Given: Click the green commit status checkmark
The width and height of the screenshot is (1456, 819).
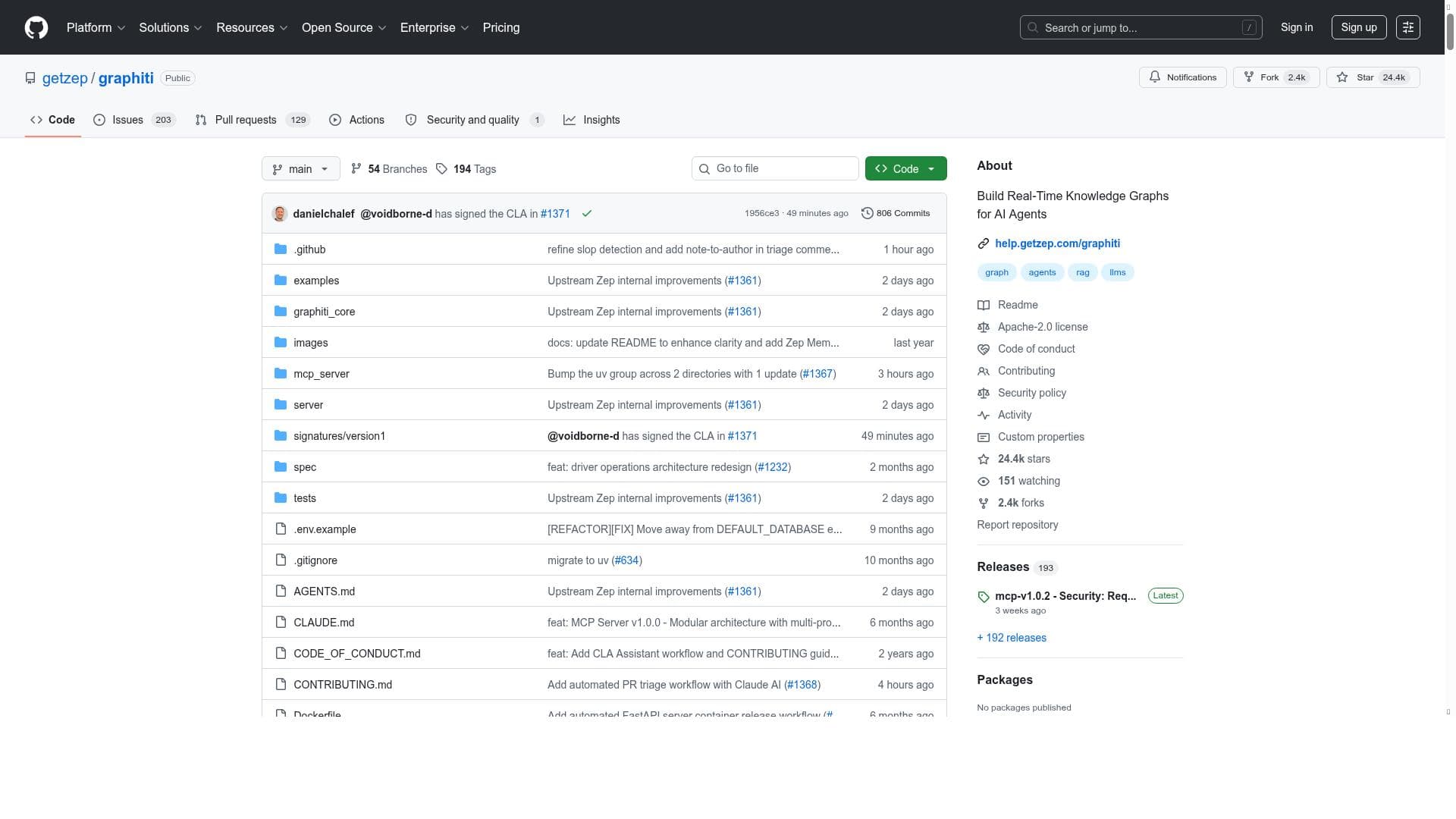Looking at the screenshot, I should [x=586, y=214].
